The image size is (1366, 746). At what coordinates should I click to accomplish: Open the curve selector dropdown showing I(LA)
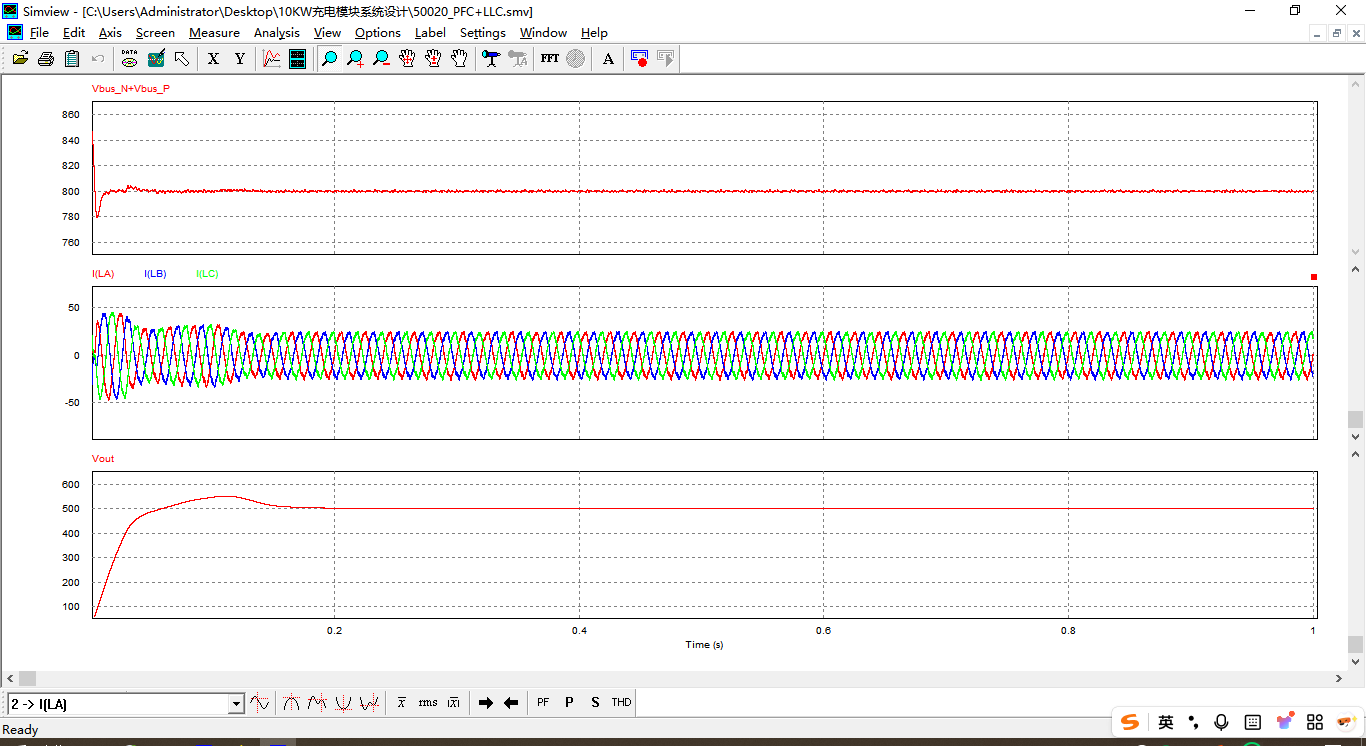[x=236, y=704]
